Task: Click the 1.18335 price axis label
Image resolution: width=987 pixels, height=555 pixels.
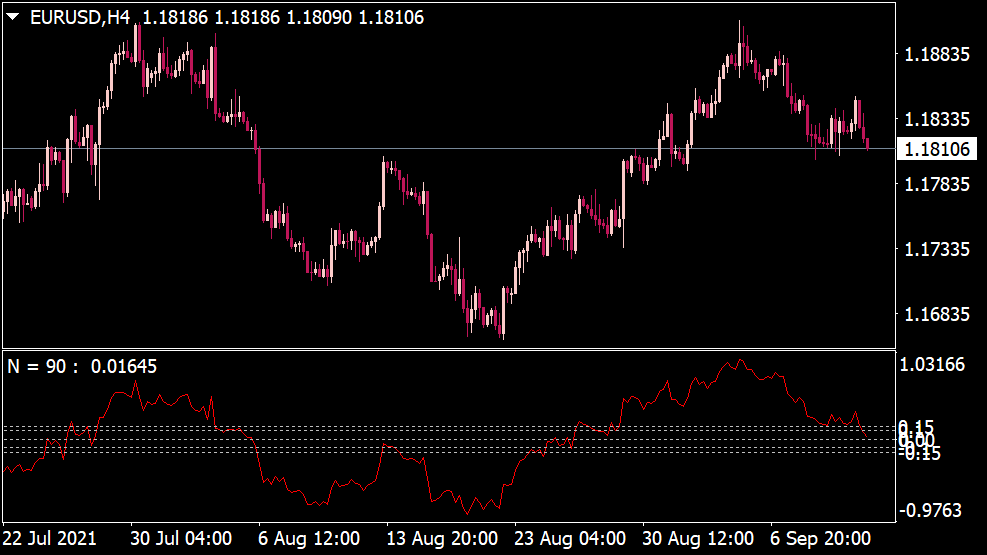Action: 937,120
